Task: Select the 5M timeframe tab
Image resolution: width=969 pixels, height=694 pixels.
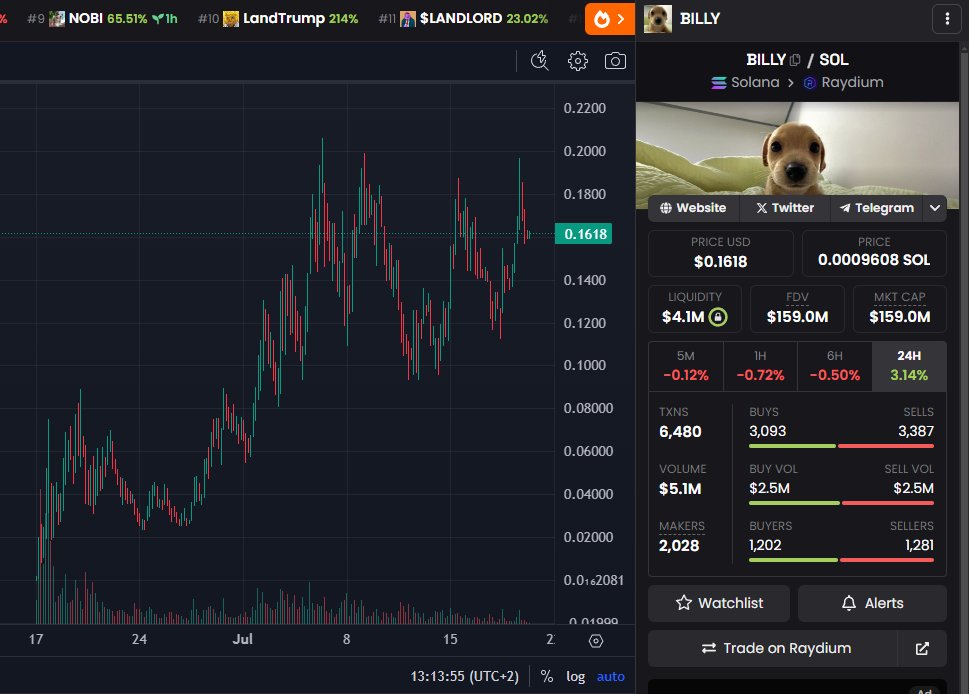Action: (x=685, y=366)
